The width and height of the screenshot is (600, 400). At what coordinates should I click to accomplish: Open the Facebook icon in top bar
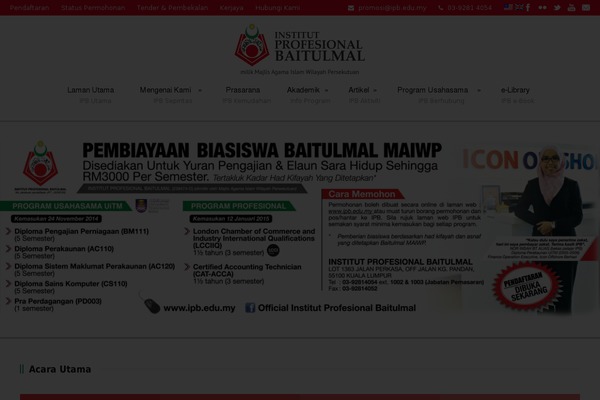(x=528, y=7)
